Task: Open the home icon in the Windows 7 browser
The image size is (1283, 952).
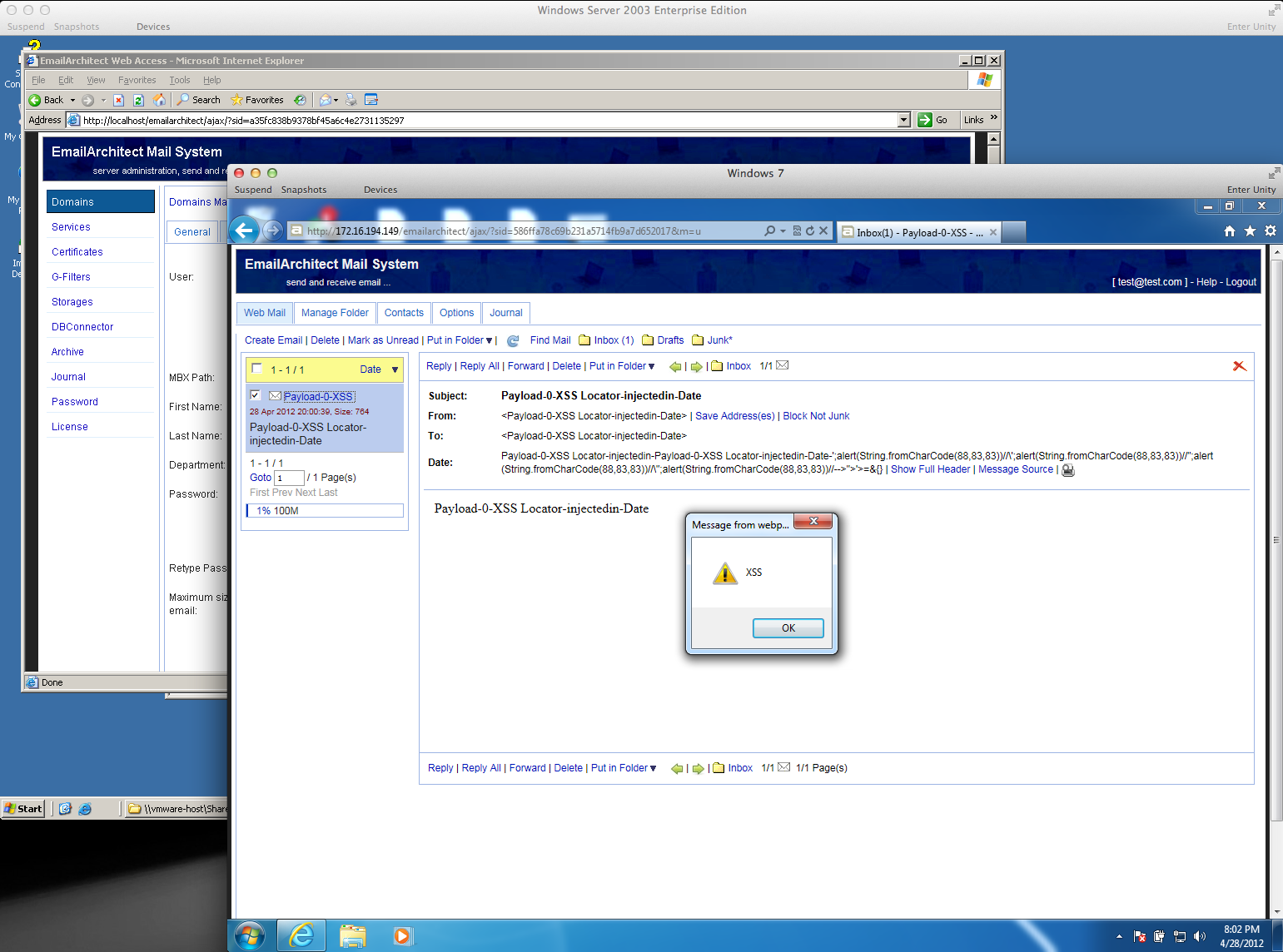Action: point(1230,231)
